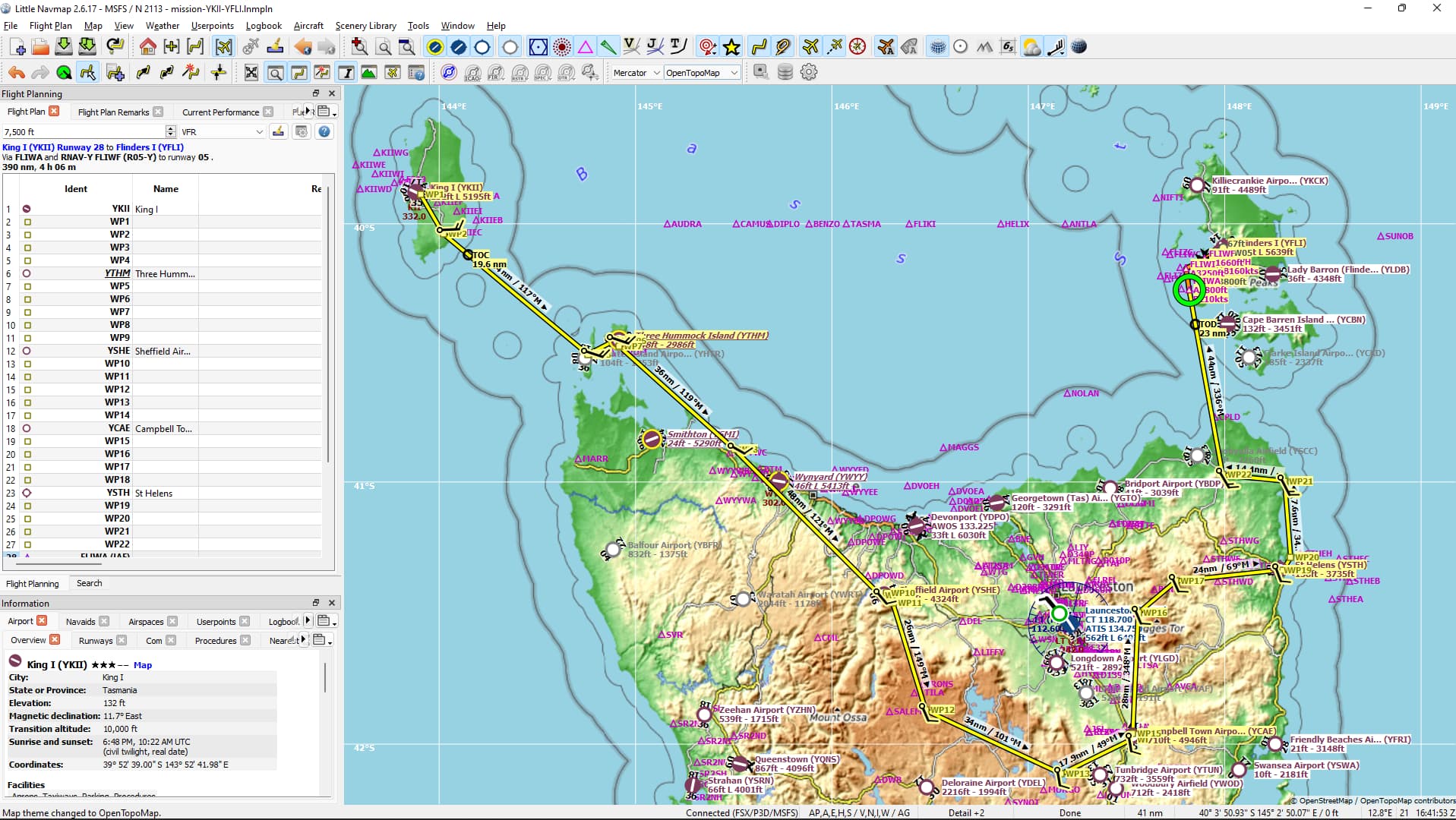Open the Mercator projection dropdown
This screenshot has width=1456, height=820.
click(x=636, y=73)
